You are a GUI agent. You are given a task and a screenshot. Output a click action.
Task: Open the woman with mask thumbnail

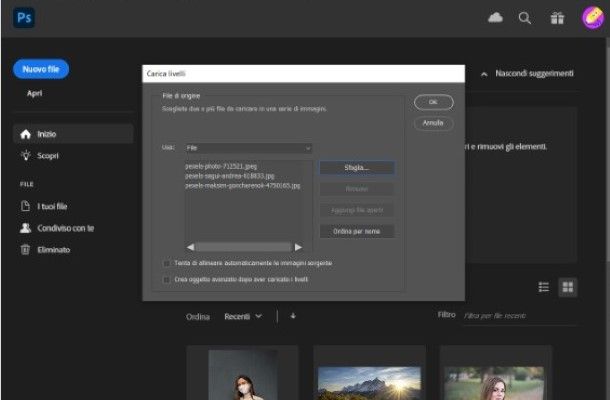pos(243,373)
